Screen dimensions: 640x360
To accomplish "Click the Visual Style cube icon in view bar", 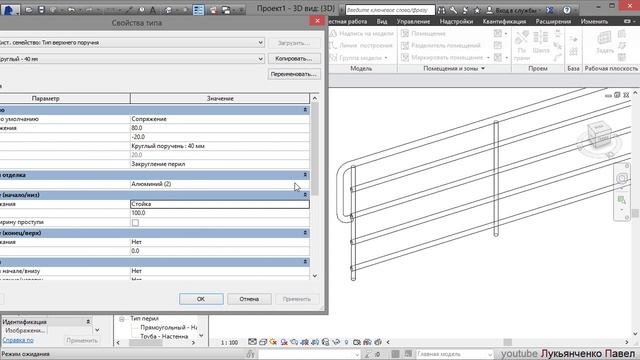I will (x=263, y=342).
